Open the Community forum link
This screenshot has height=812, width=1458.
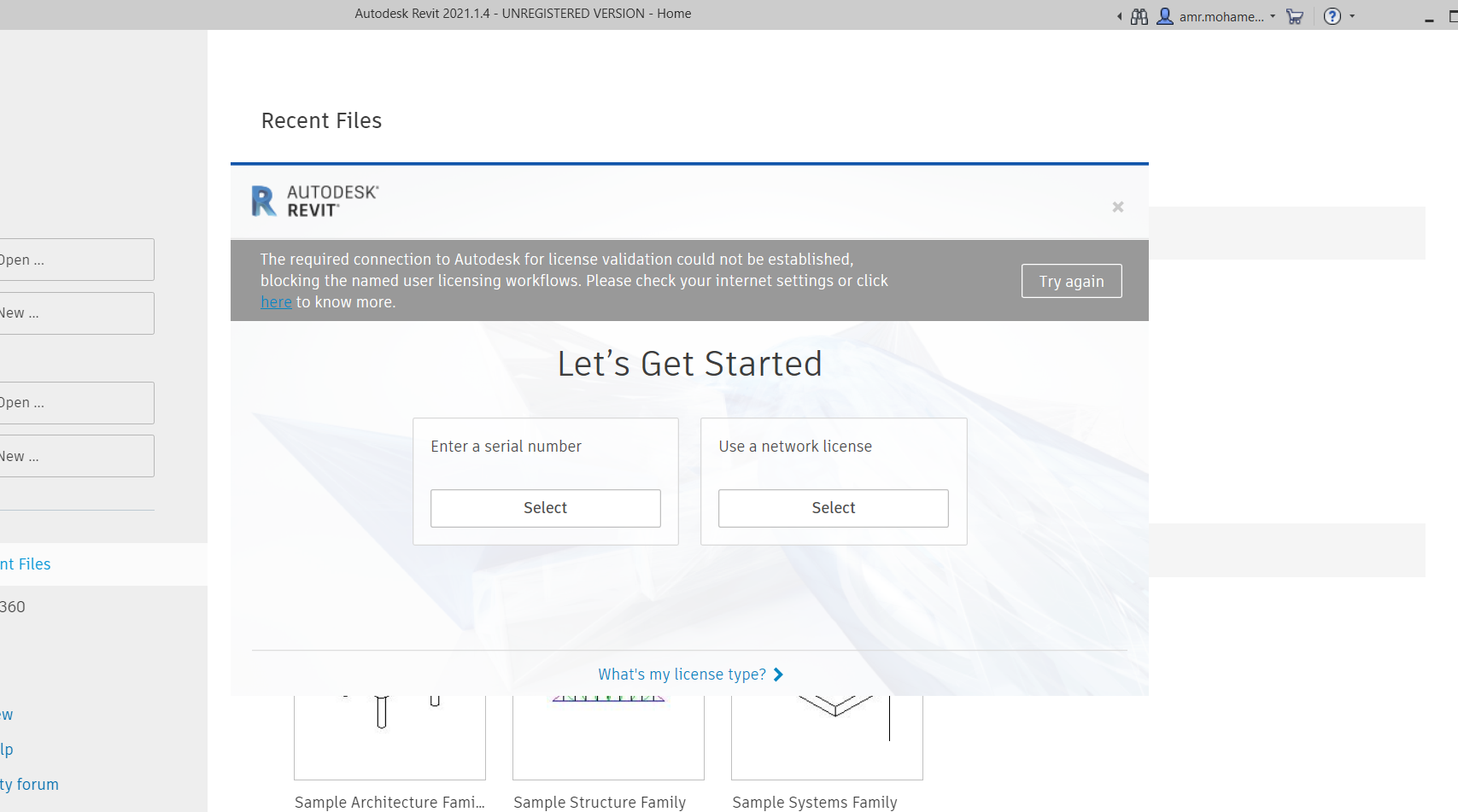pos(29,784)
